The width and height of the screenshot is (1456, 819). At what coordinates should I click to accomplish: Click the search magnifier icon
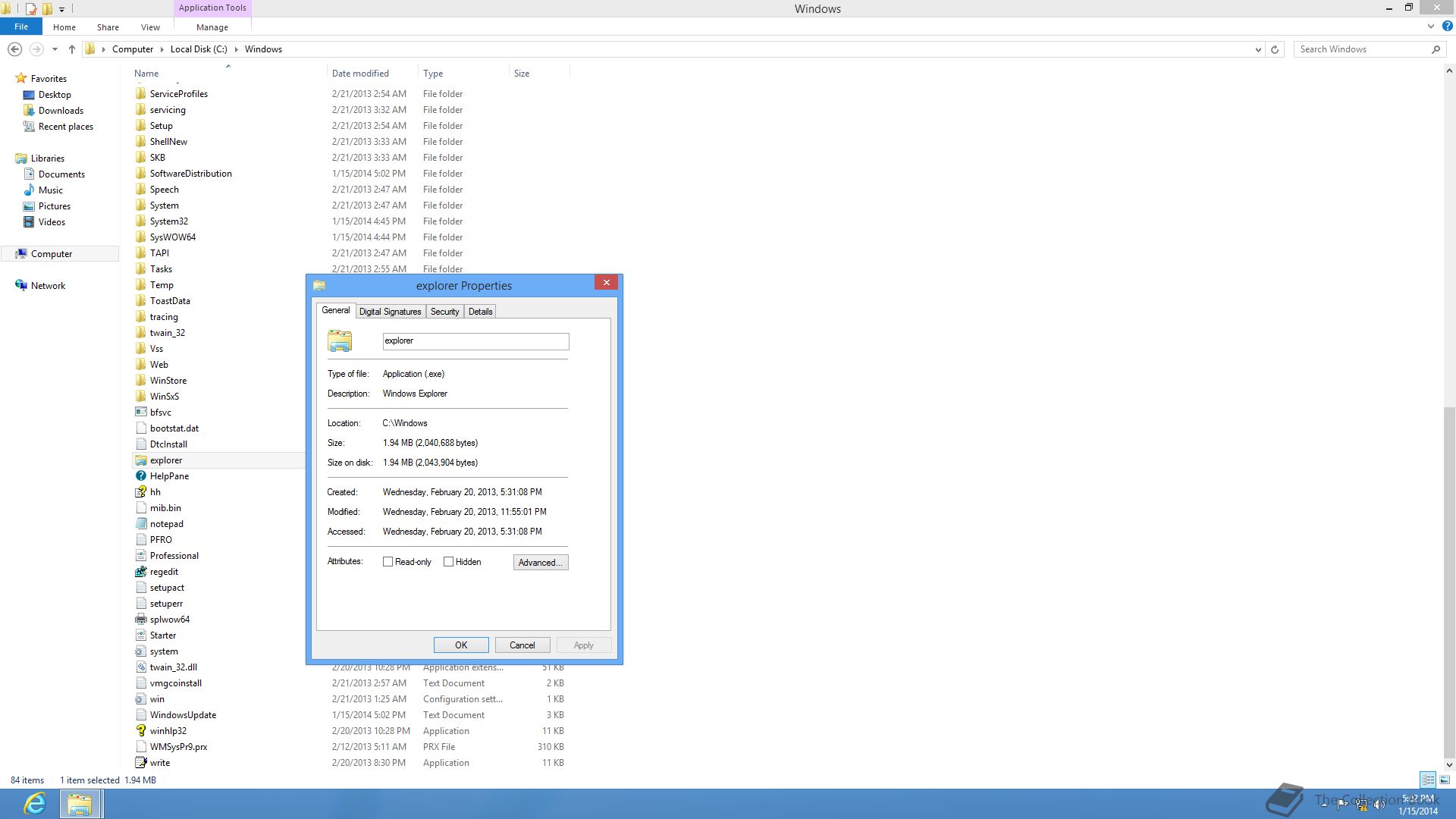point(1436,49)
